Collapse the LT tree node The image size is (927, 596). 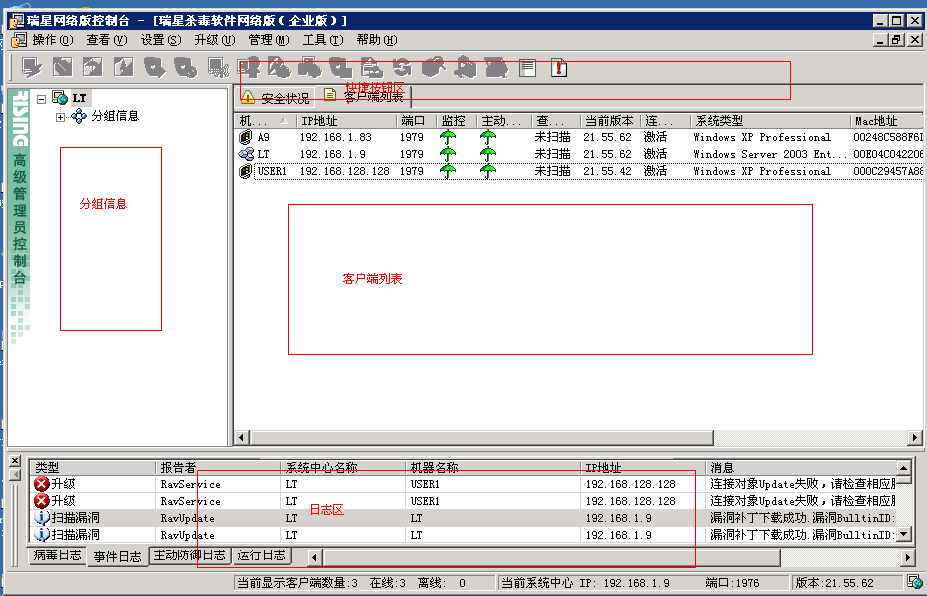(41, 99)
